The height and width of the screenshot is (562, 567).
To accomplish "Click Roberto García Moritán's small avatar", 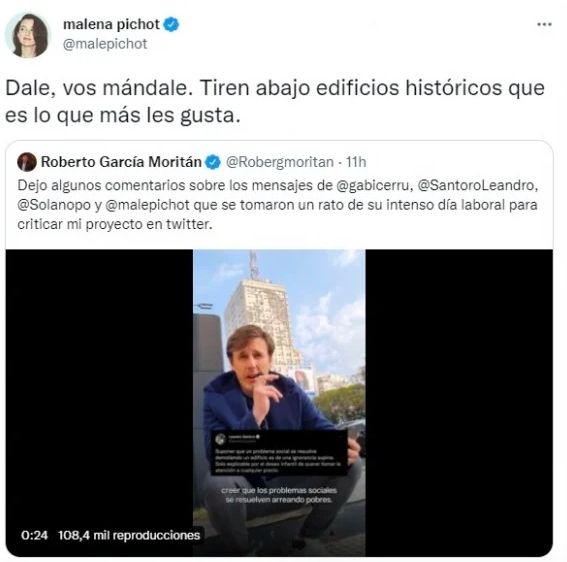I will (x=27, y=162).
